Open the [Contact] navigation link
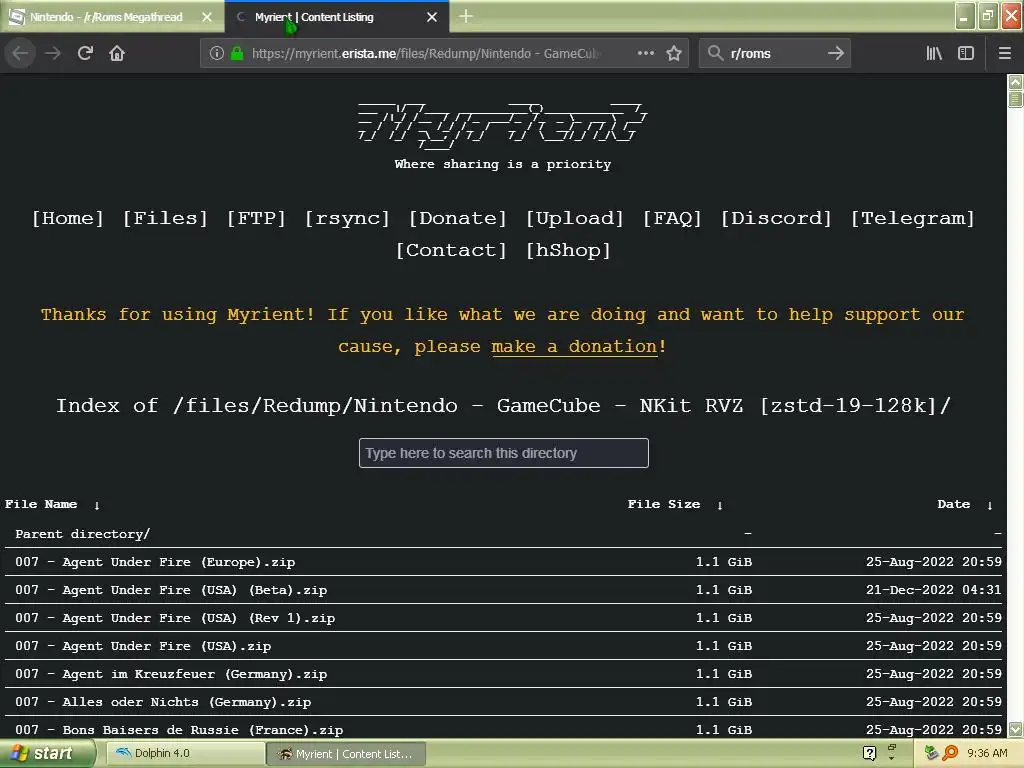 [451, 250]
